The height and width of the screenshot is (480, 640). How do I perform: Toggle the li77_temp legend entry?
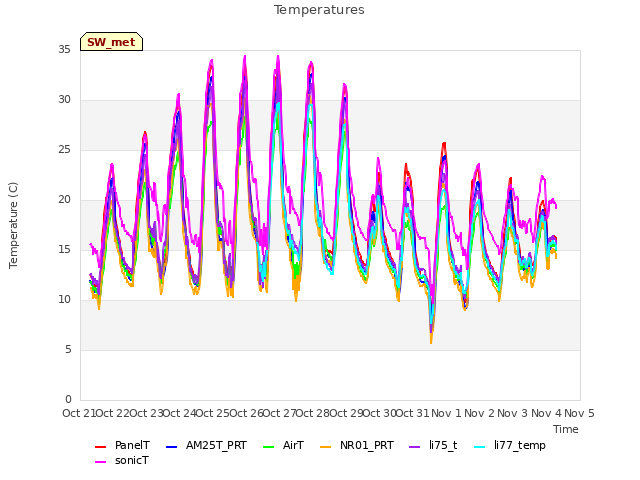point(510,445)
